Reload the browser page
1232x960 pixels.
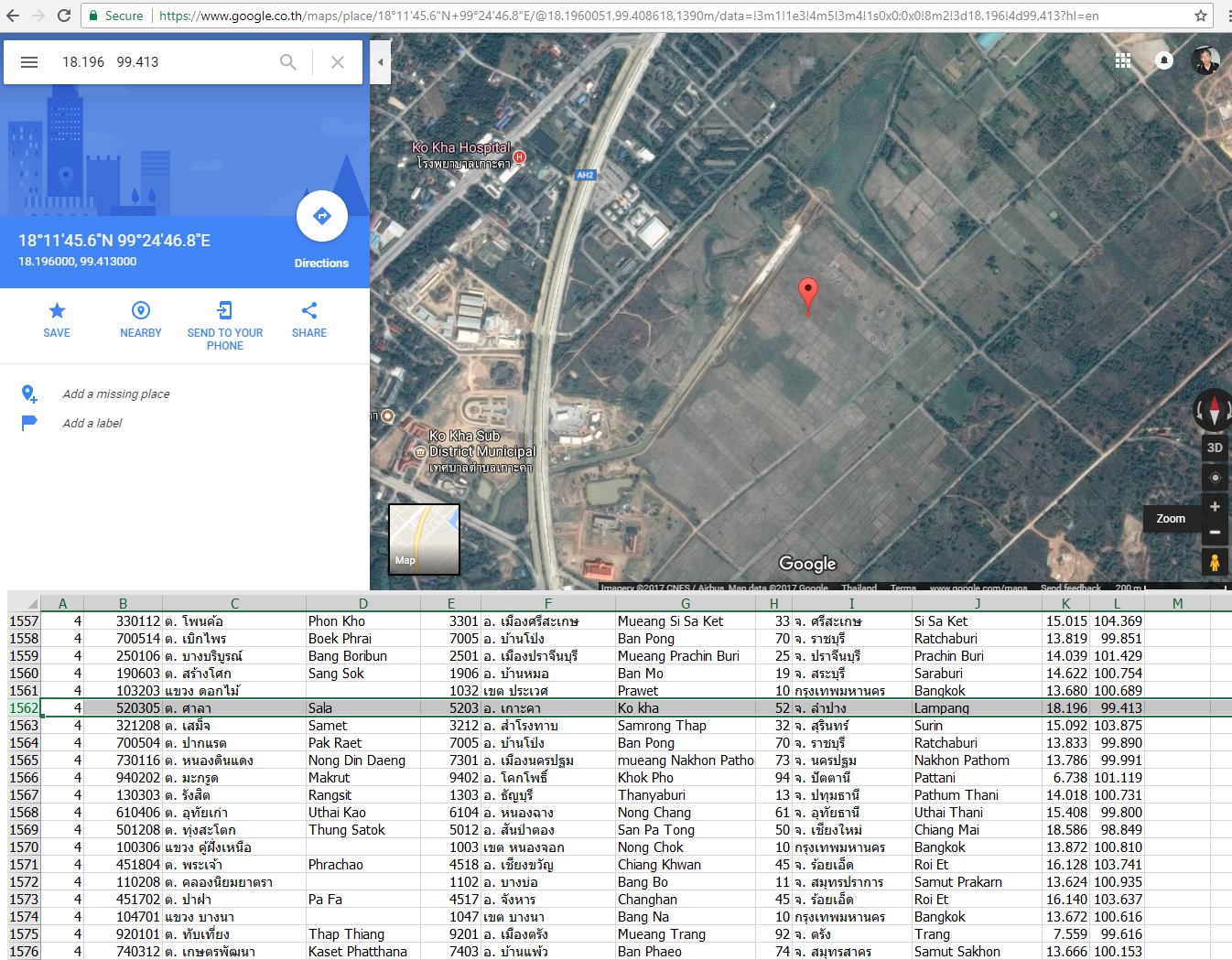[x=64, y=16]
